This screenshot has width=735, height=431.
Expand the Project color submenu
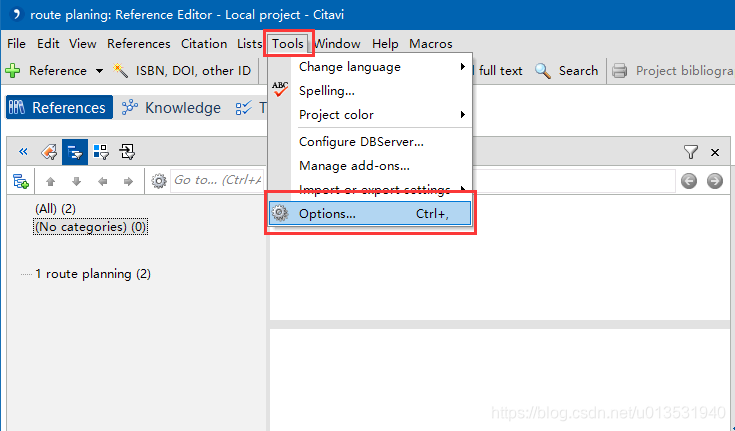370,115
